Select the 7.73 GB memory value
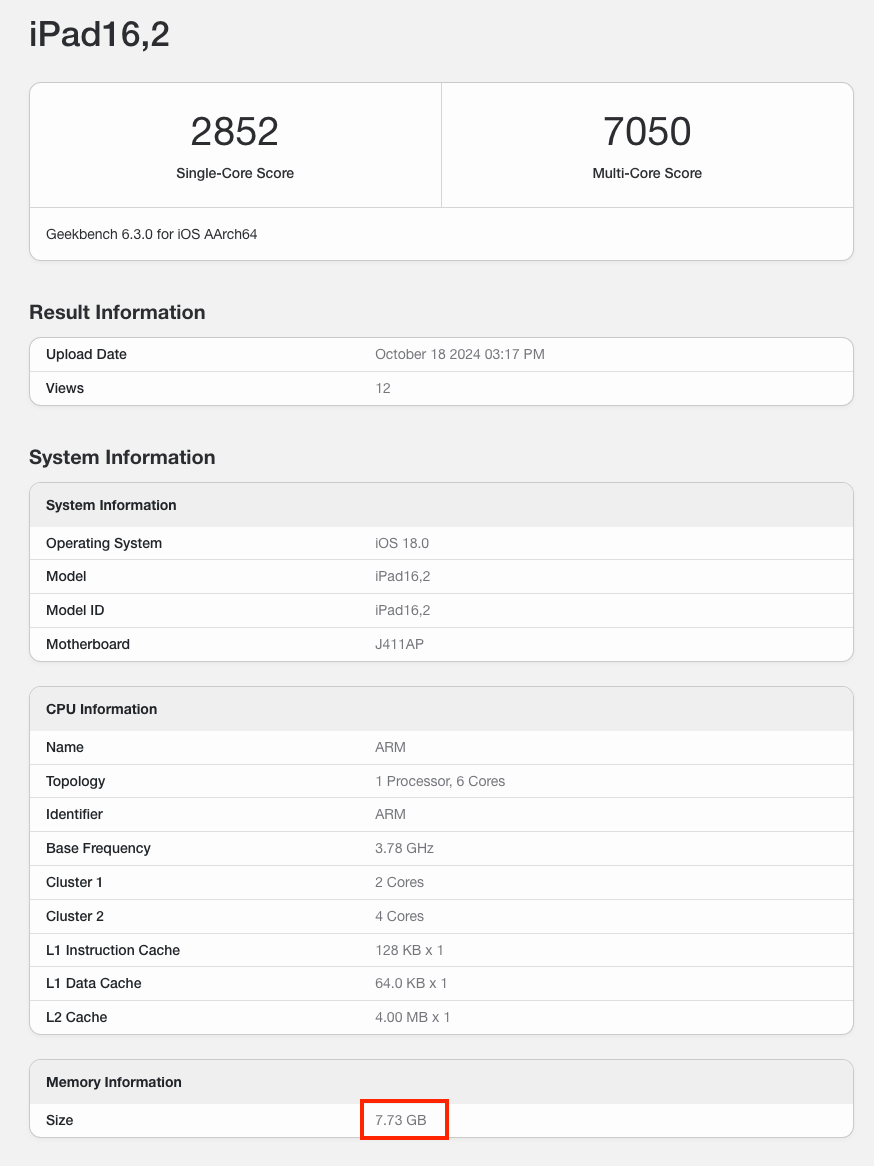This screenshot has width=874, height=1166. point(401,1121)
